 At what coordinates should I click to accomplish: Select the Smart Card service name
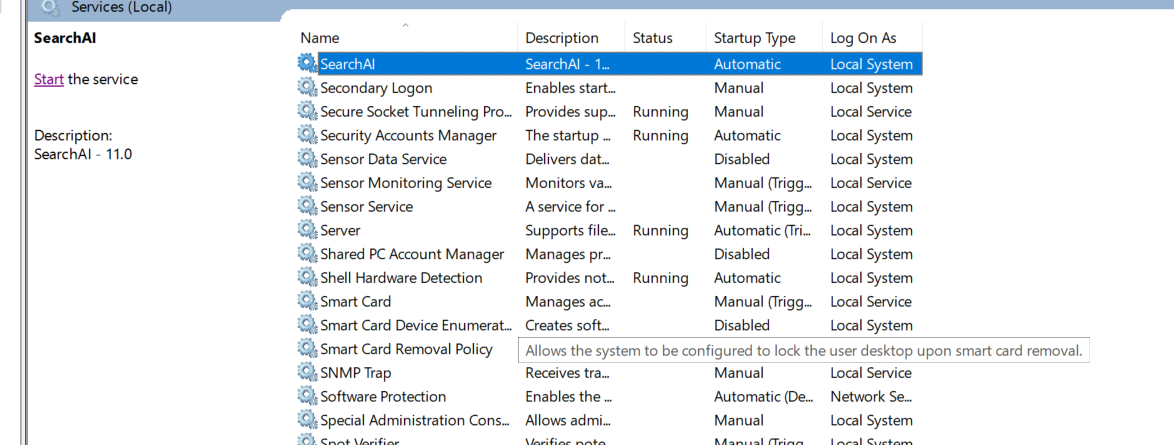(x=355, y=301)
